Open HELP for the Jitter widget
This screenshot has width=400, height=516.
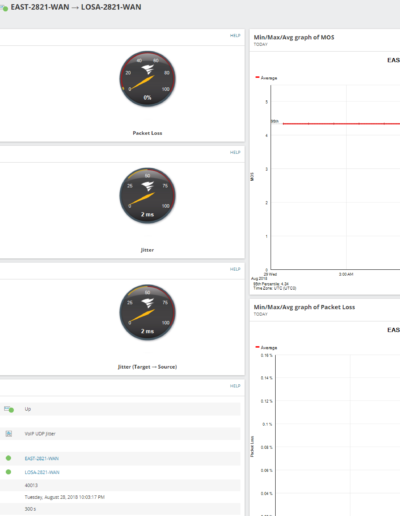(235, 152)
